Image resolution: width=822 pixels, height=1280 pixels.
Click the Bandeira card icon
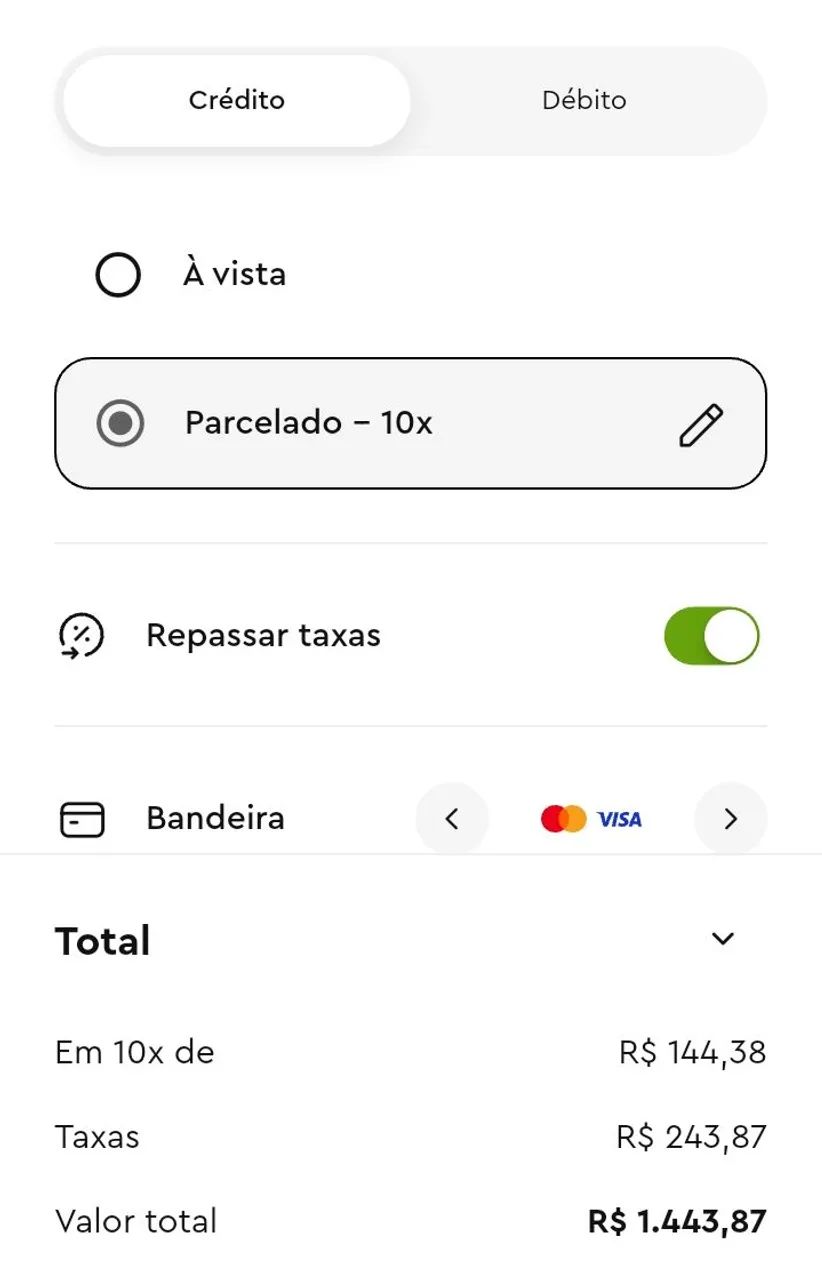point(81,819)
